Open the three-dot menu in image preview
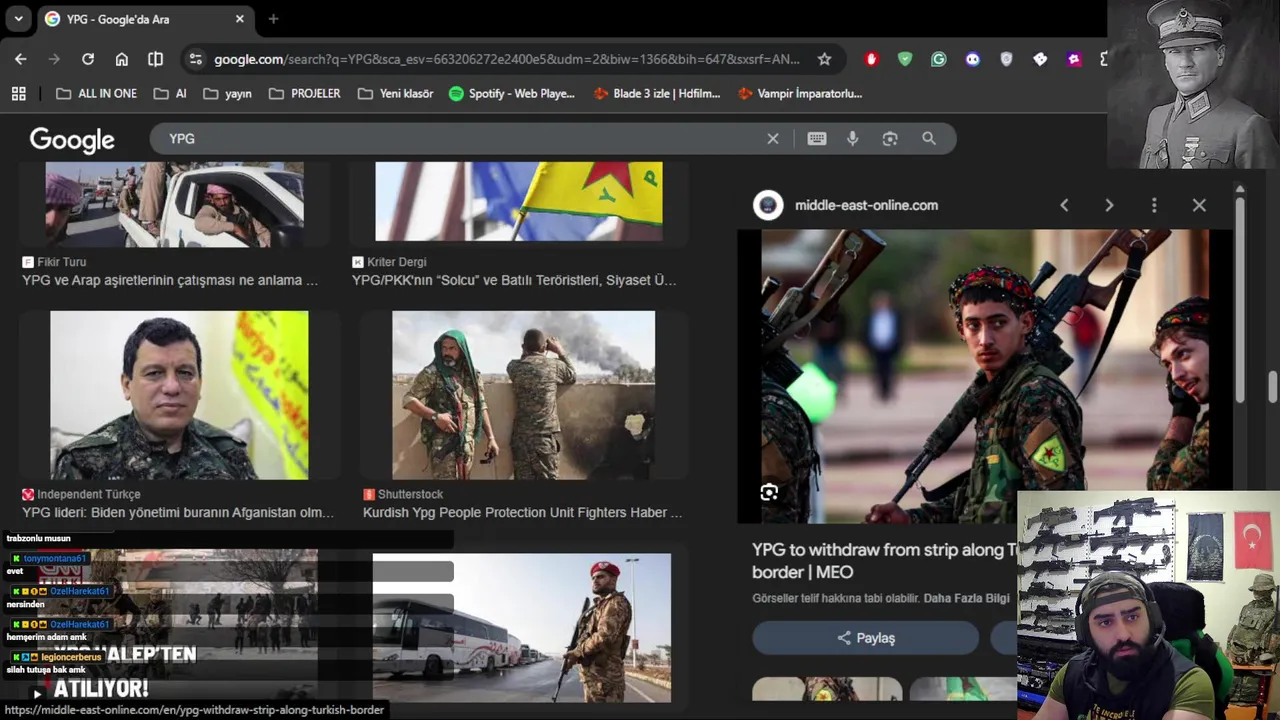This screenshot has height=720, width=1280. 1154,205
